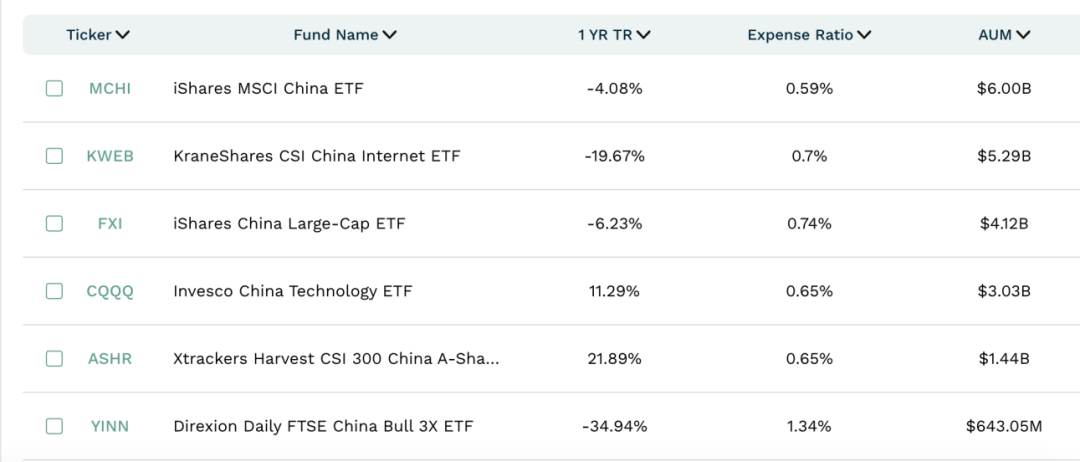Enable the CQQQ row checkbox
Viewport: 1080px width, 462px height.
(54, 291)
